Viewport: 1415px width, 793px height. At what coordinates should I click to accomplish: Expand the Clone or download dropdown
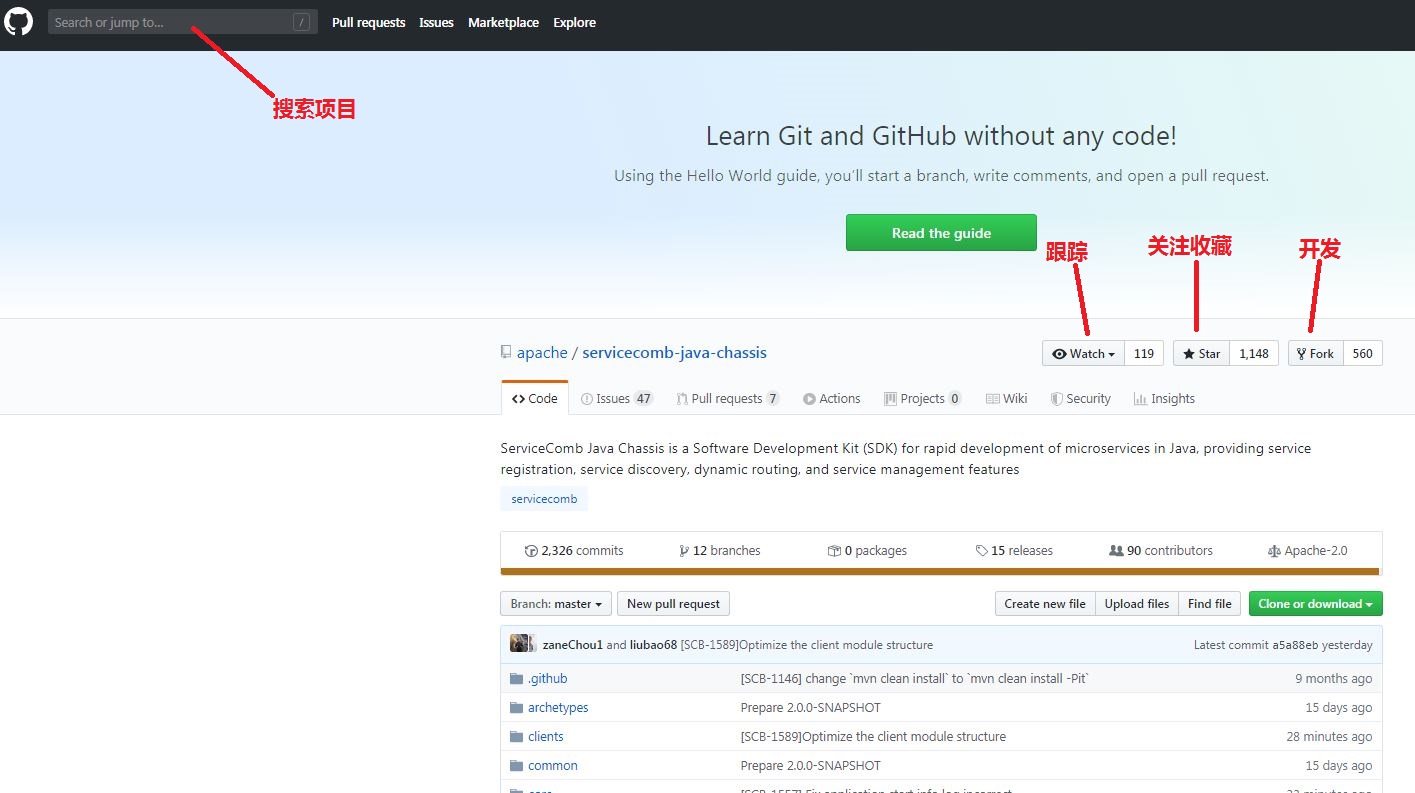[x=1315, y=603]
